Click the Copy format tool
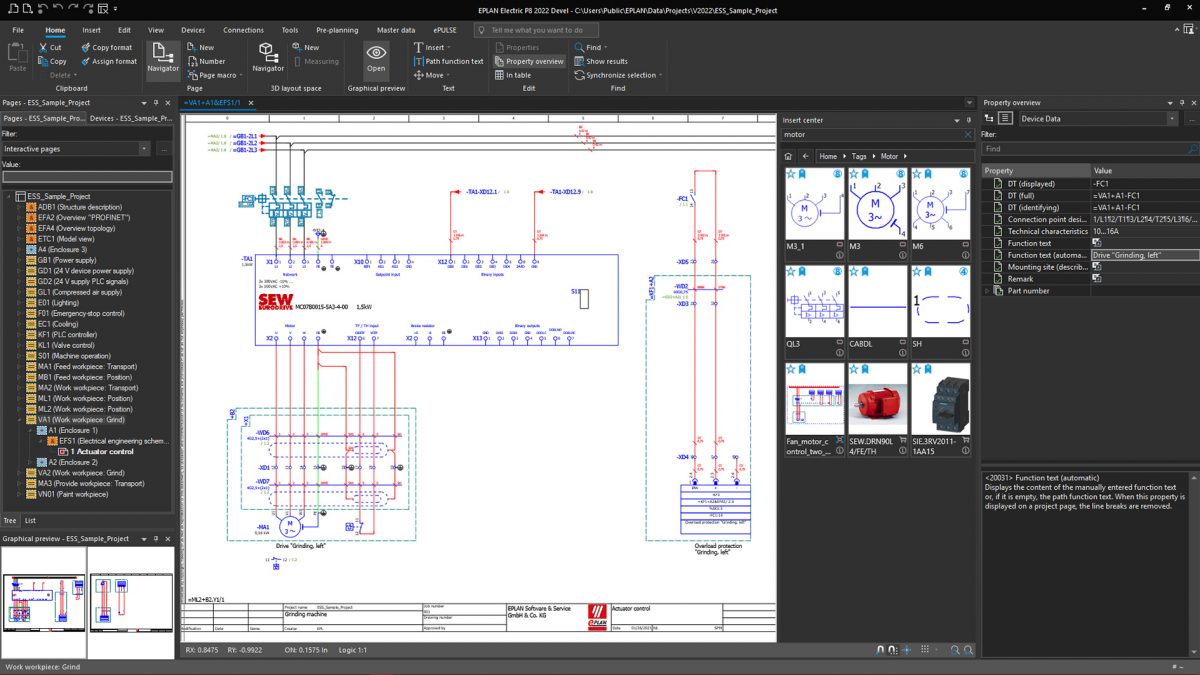Screen dimensions: 1200x675 105,47
